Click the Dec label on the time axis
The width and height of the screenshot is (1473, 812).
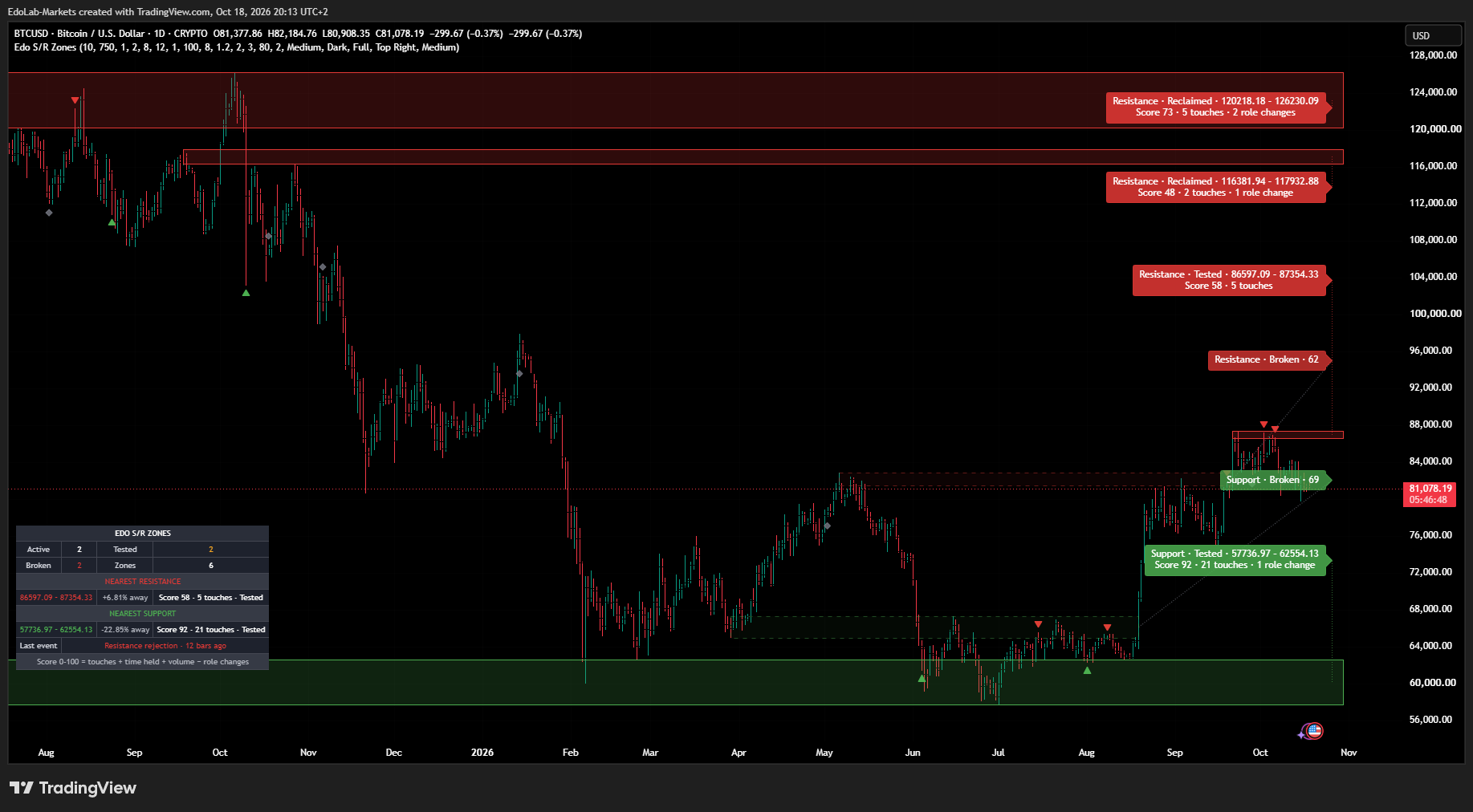pos(394,753)
